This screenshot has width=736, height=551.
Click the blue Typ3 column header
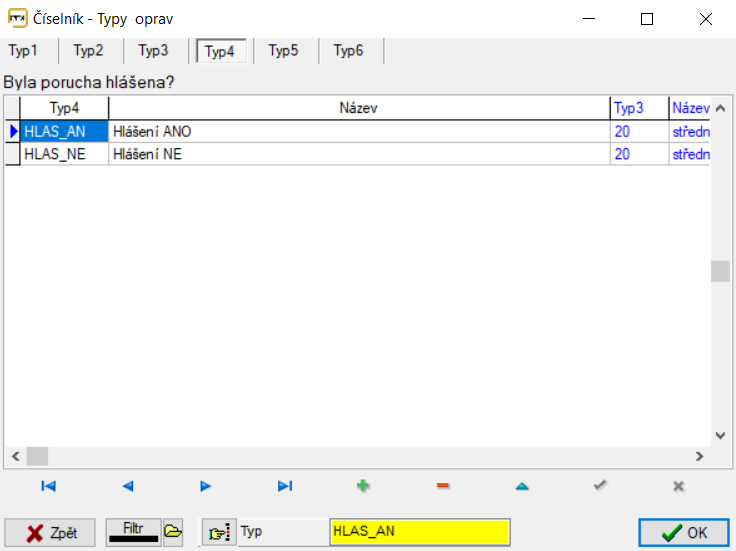coord(639,108)
